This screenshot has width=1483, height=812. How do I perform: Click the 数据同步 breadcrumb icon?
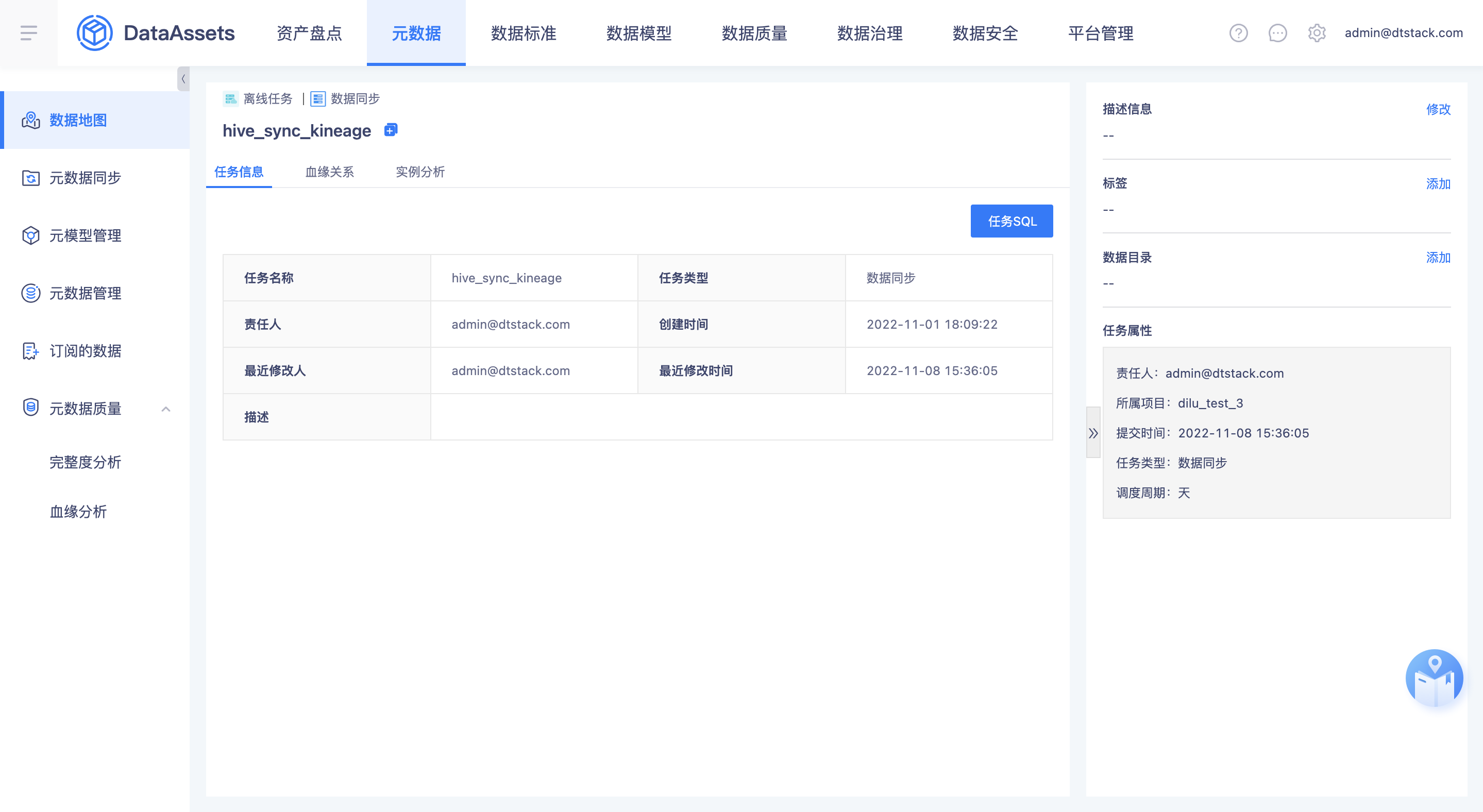318,99
